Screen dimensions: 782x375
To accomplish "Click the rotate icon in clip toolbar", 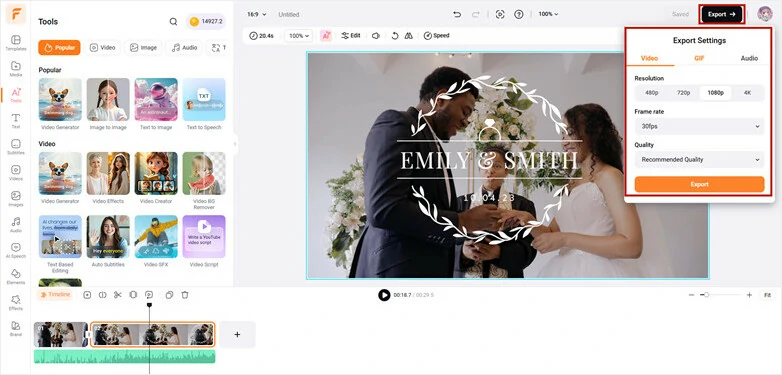I will [x=394, y=35].
